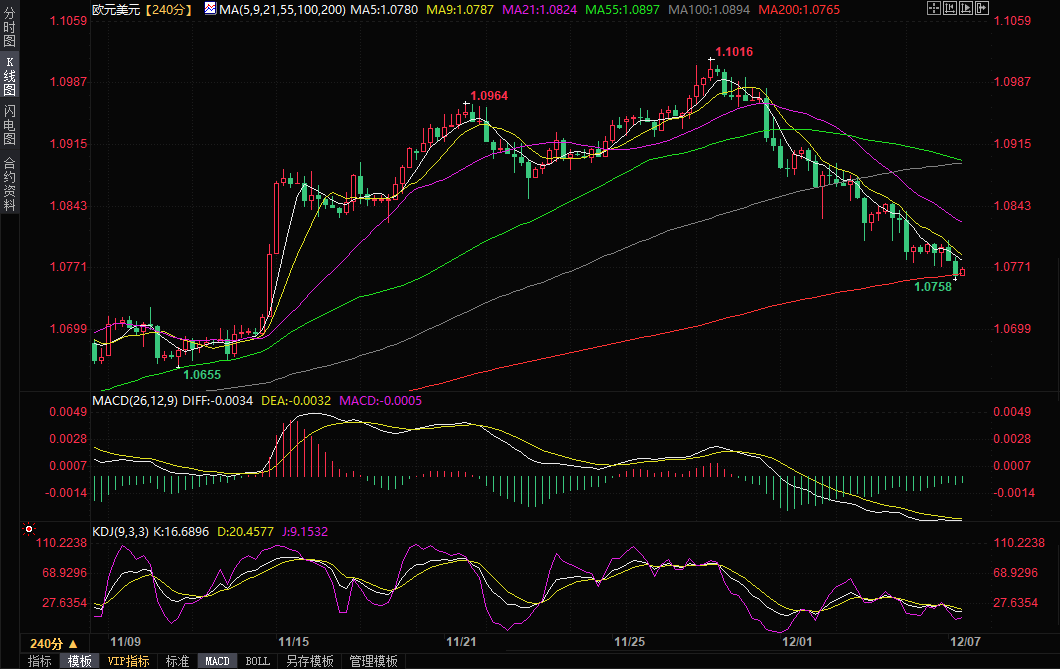The width and height of the screenshot is (1060, 669).
Task: Choose the 标准 template
Action: (x=177, y=661)
